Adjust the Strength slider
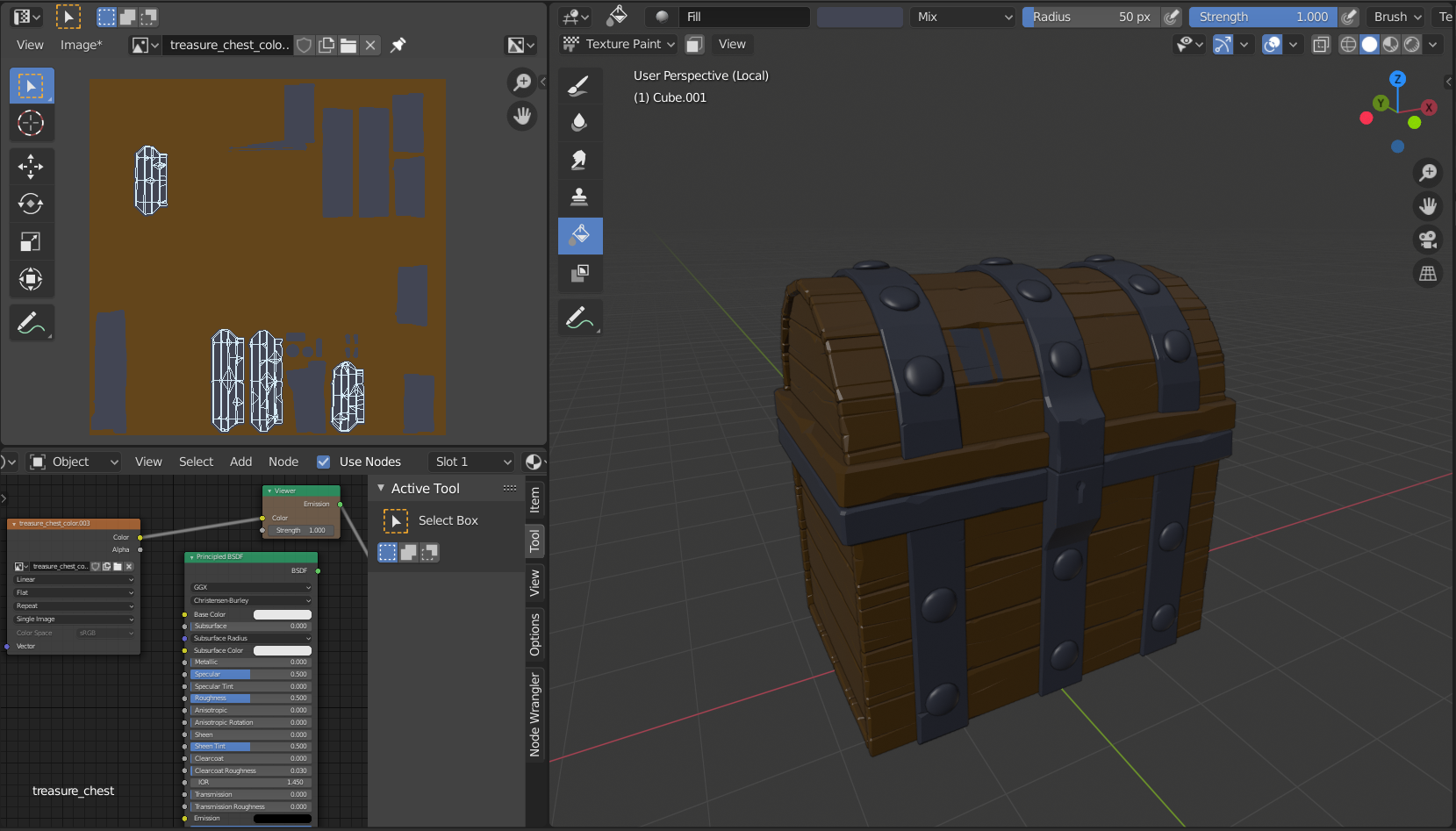The height and width of the screenshot is (831, 1456). click(1262, 17)
